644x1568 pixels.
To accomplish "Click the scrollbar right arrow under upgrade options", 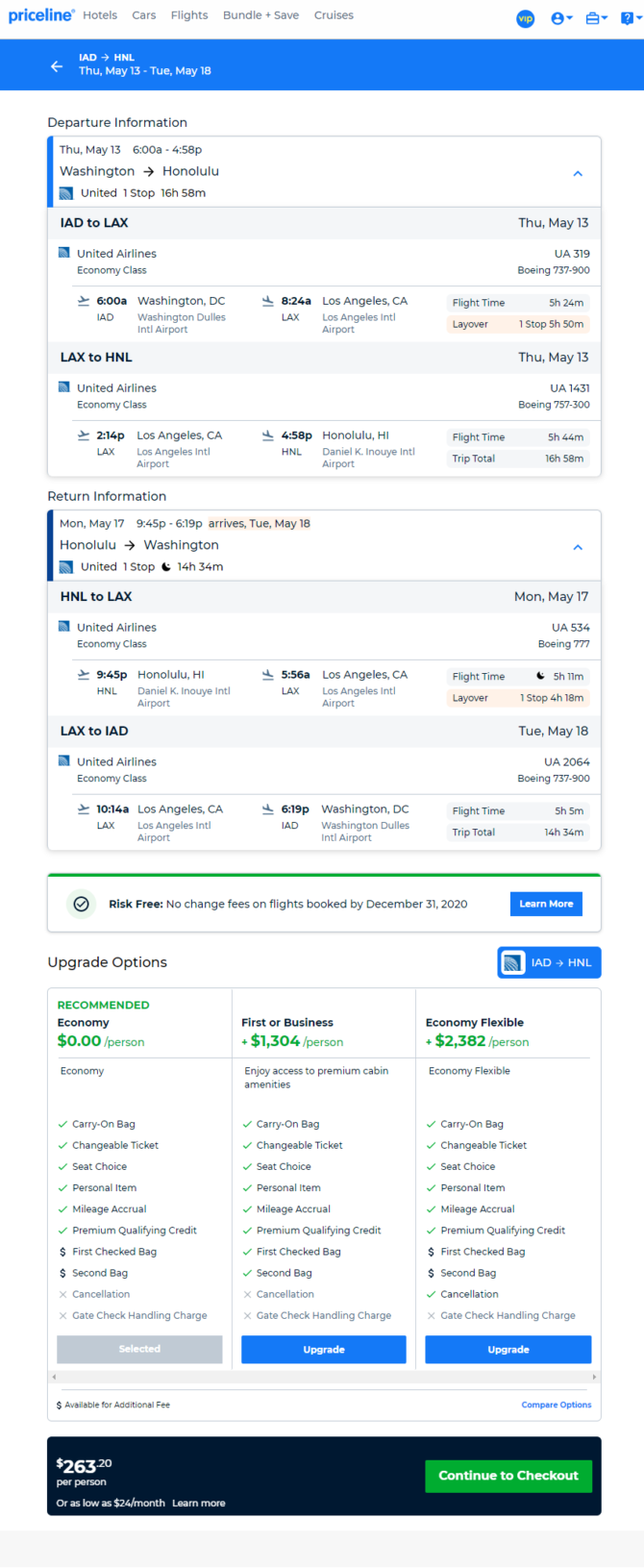I will tap(594, 1377).
